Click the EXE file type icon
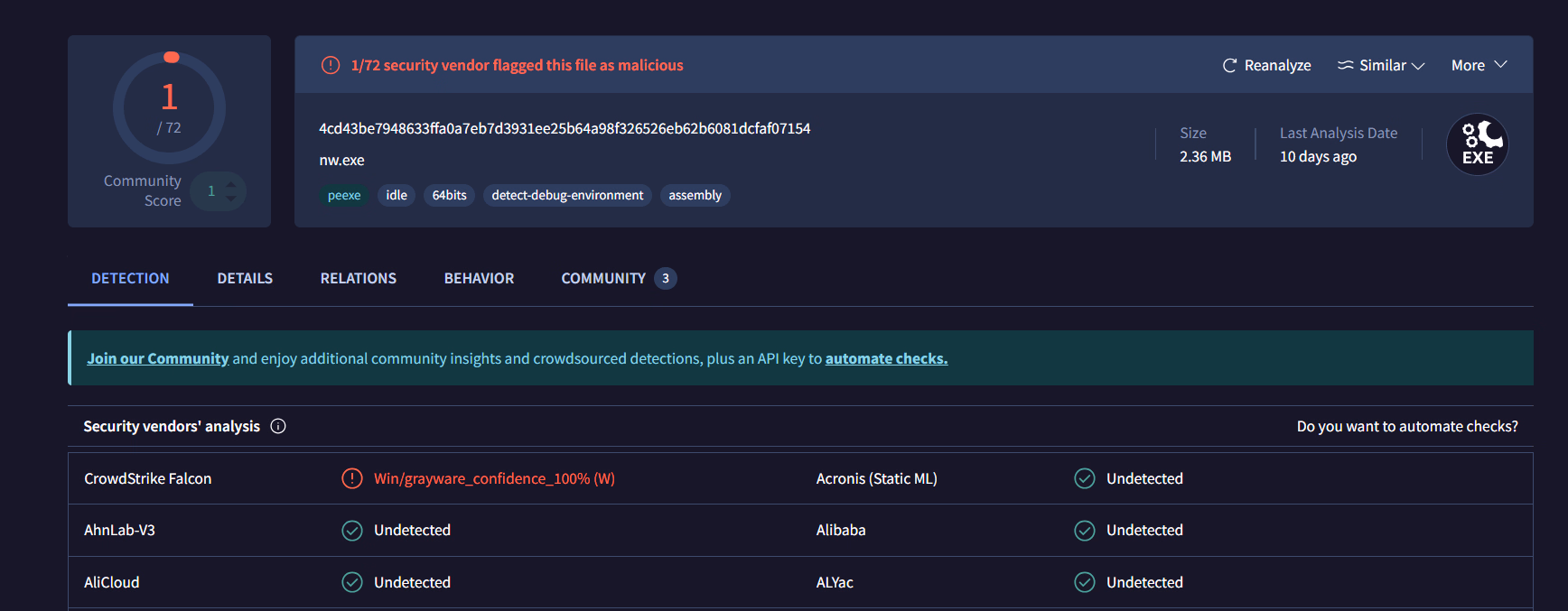This screenshot has height=611, width=1568. pos(1477,144)
